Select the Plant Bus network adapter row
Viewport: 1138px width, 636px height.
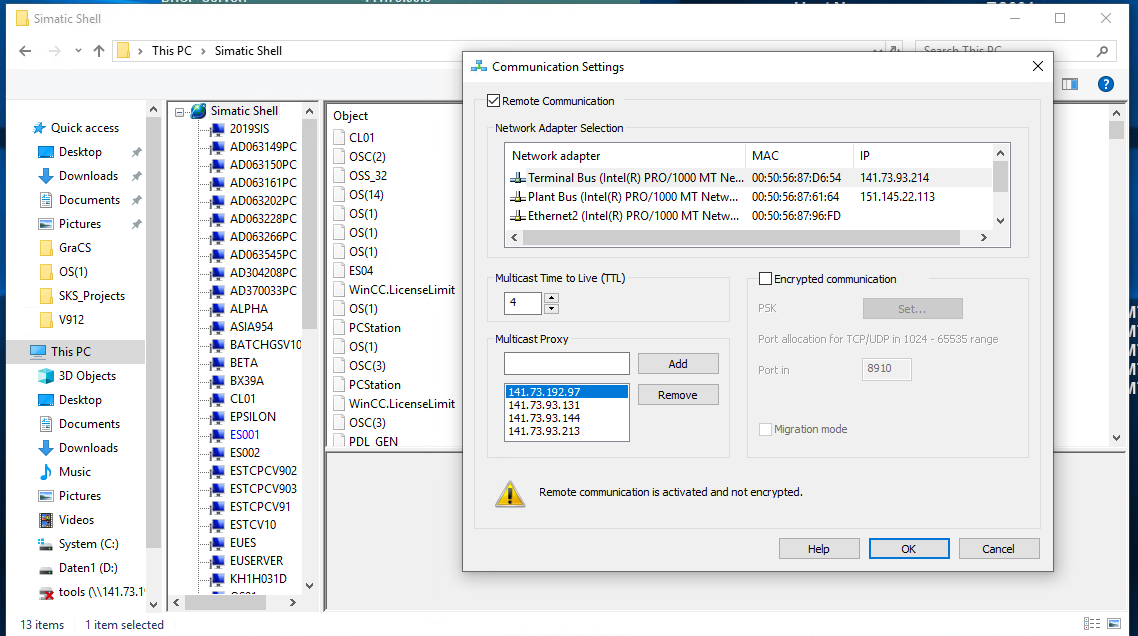coord(749,197)
